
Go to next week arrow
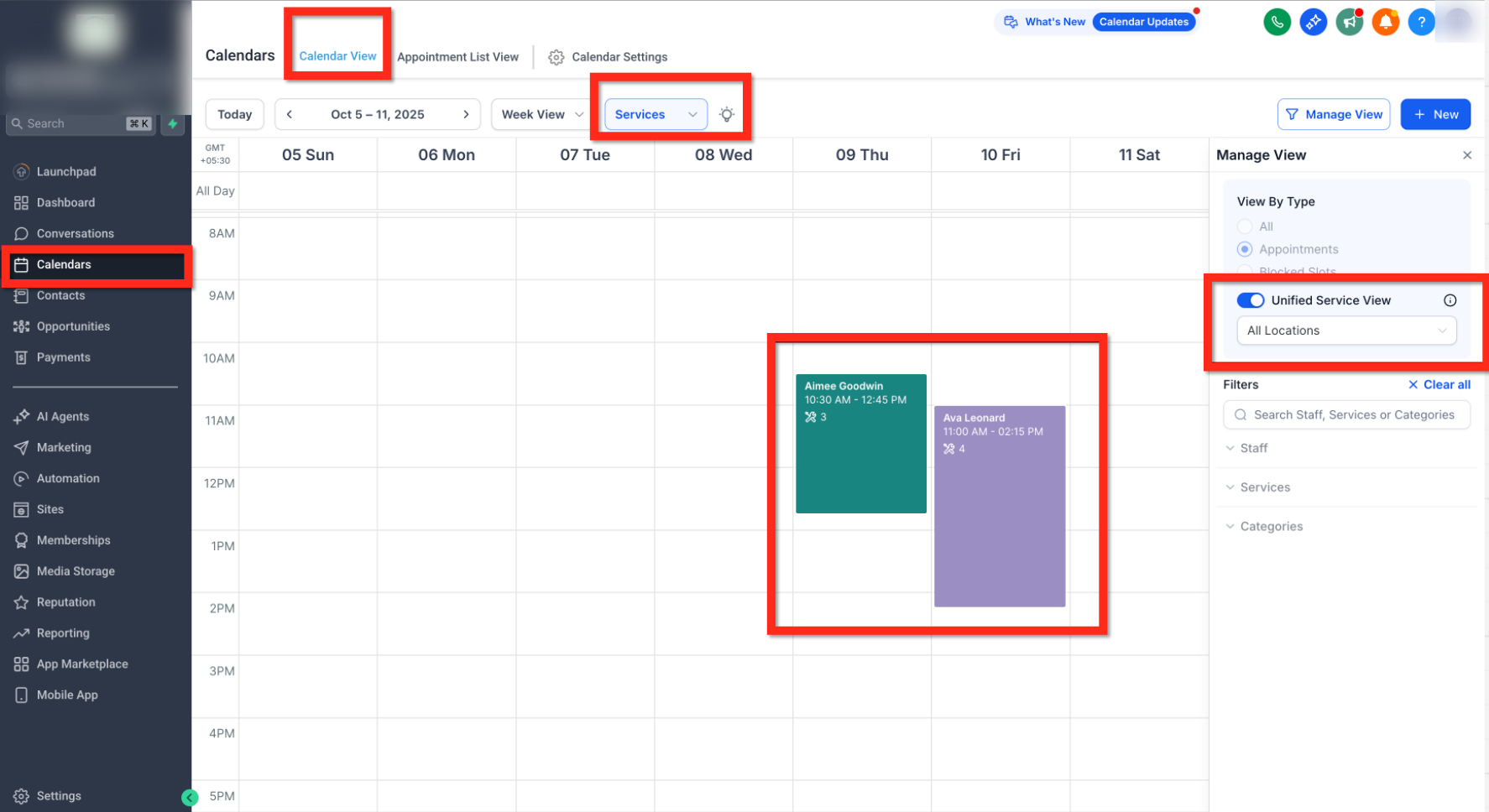point(466,114)
